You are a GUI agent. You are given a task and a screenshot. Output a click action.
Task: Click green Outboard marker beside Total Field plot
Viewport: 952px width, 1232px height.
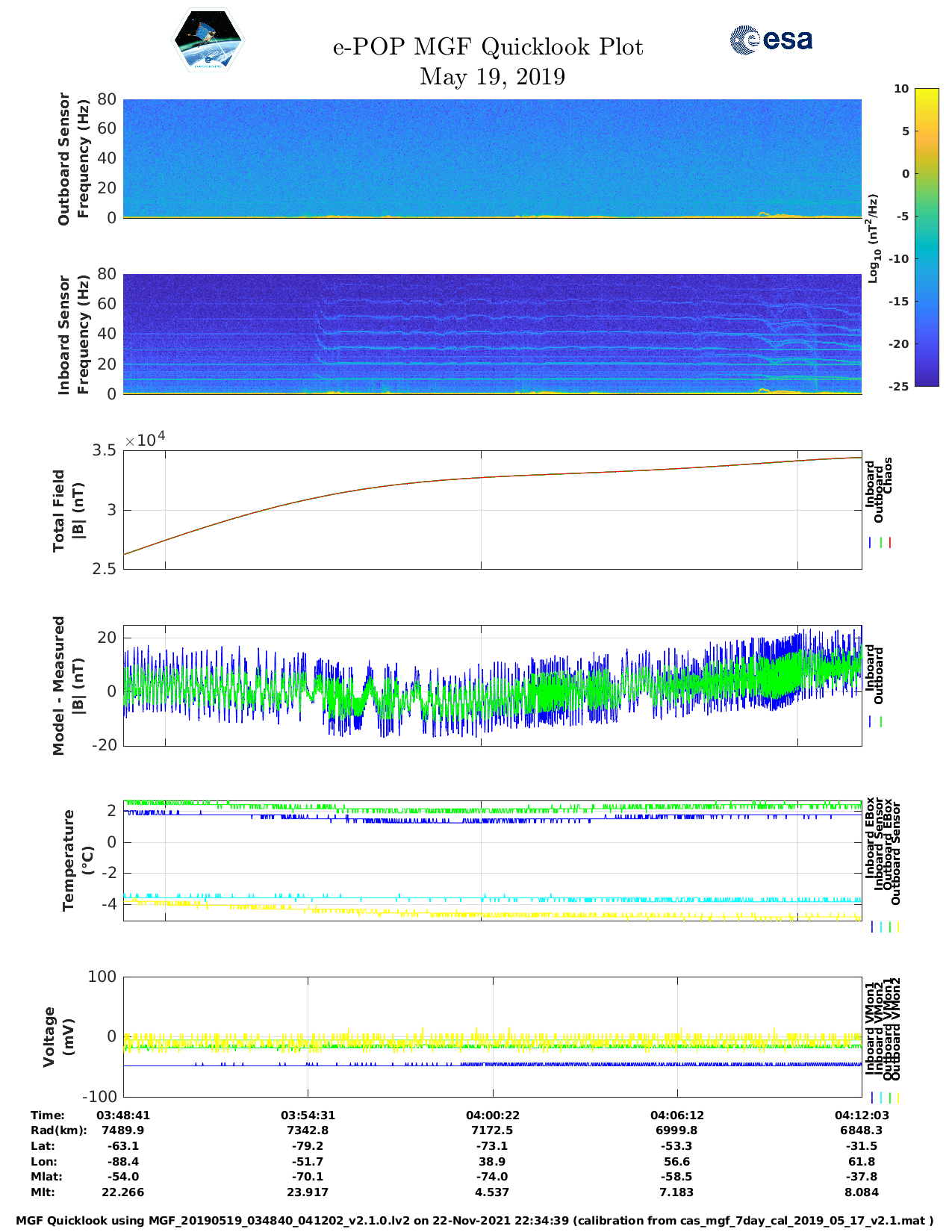[x=881, y=543]
